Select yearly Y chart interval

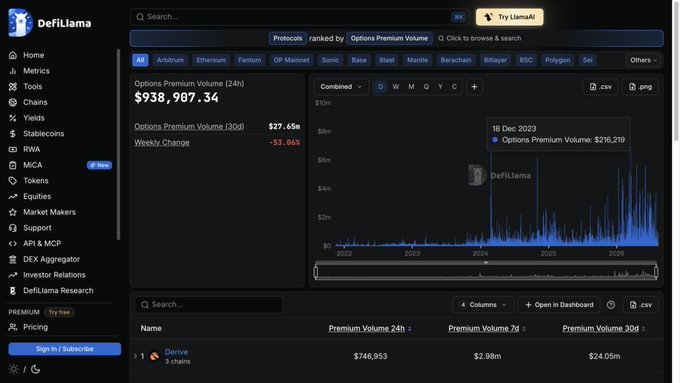click(440, 87)
